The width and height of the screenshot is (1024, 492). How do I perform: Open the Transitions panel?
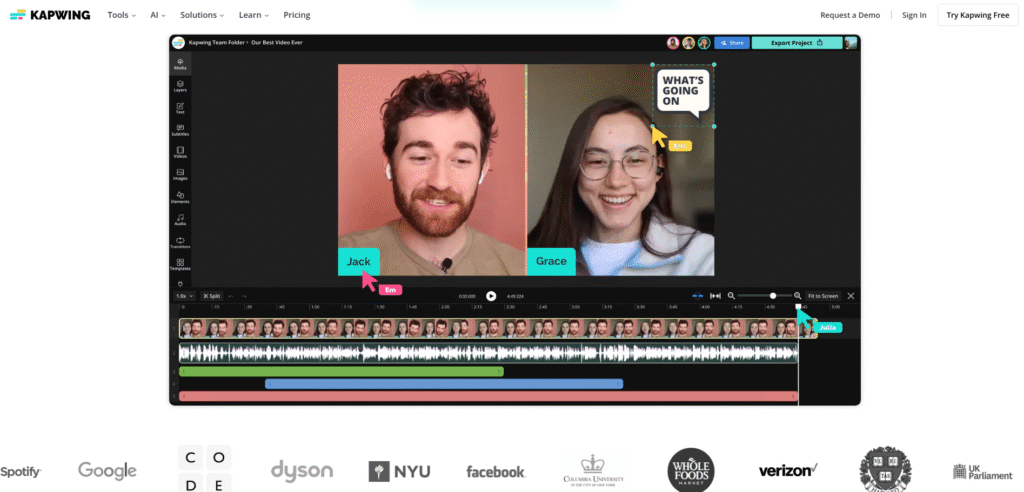click(180, 242)
